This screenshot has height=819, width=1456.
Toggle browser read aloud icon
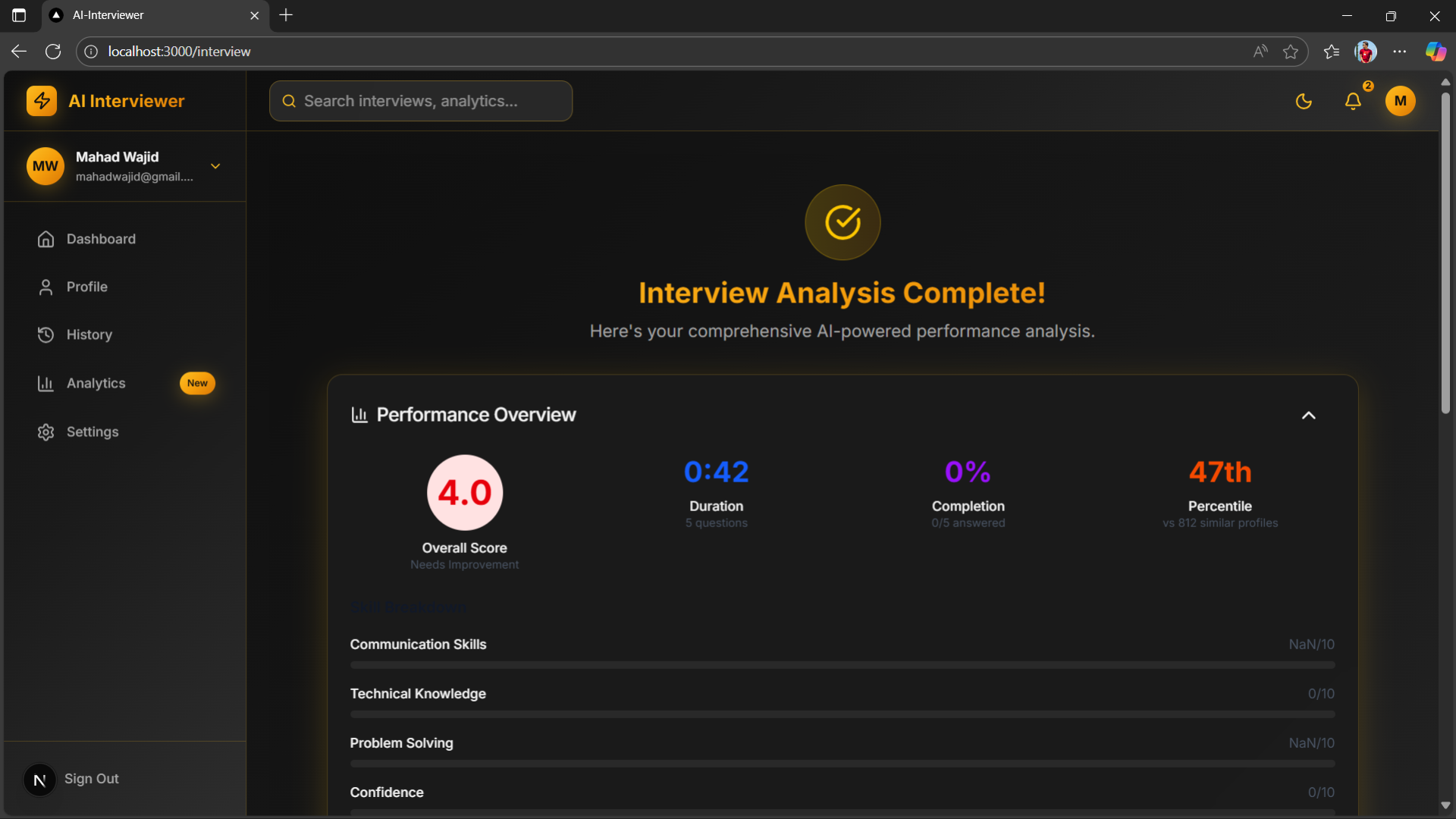click(x=1260, y=52)
